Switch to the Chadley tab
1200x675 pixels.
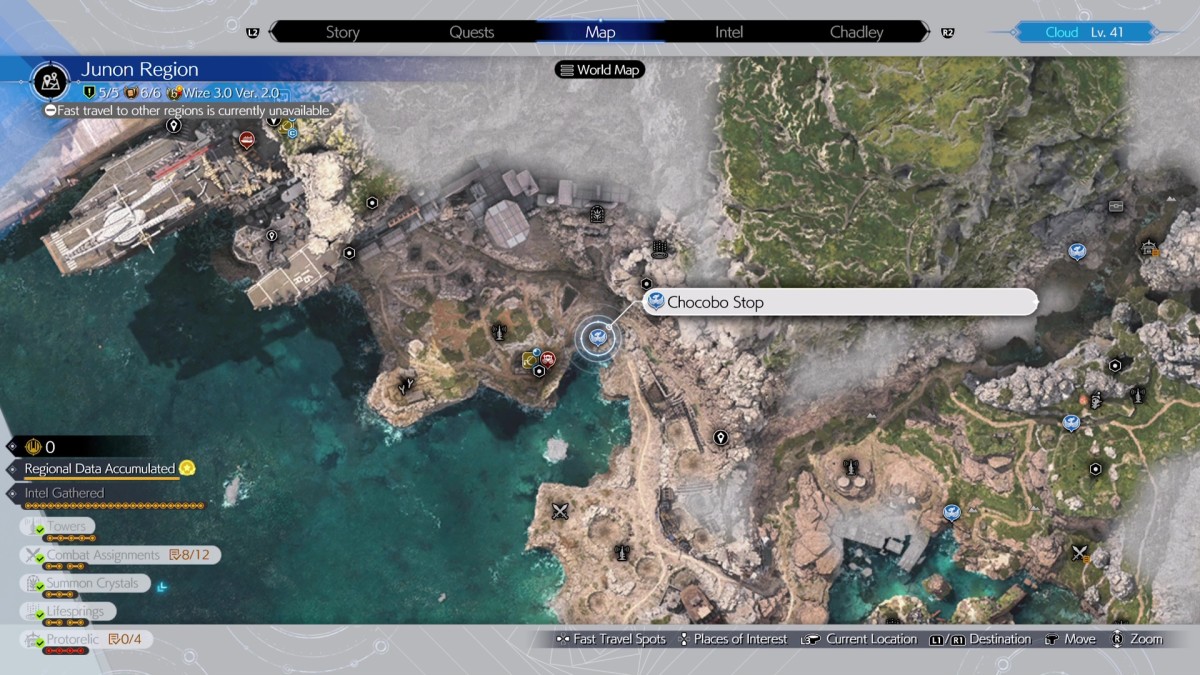857,32
